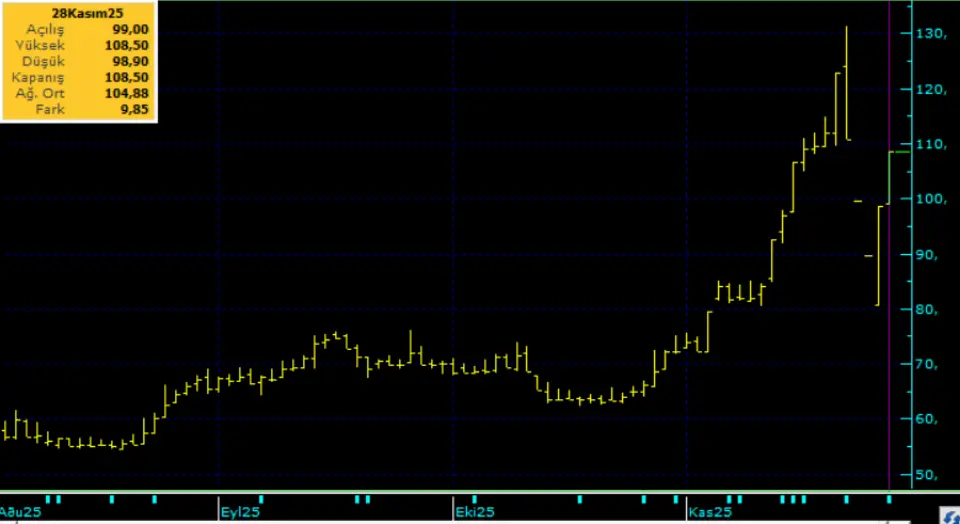Screen dimensions: 960x524
Task: Jump to Eyl25 on the date axis
Action: (238, 512)
